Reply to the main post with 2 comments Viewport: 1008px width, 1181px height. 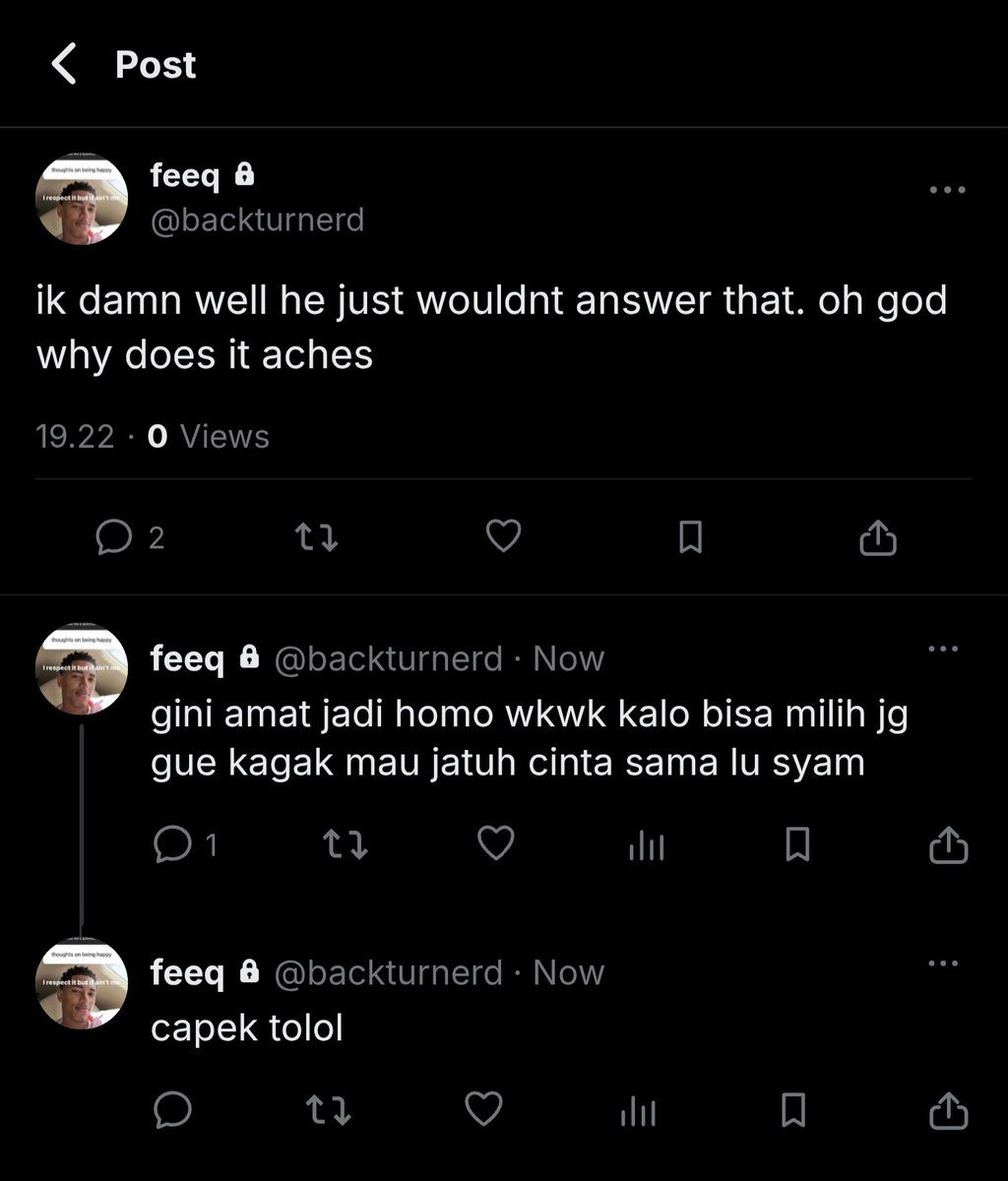click(130, 537)
